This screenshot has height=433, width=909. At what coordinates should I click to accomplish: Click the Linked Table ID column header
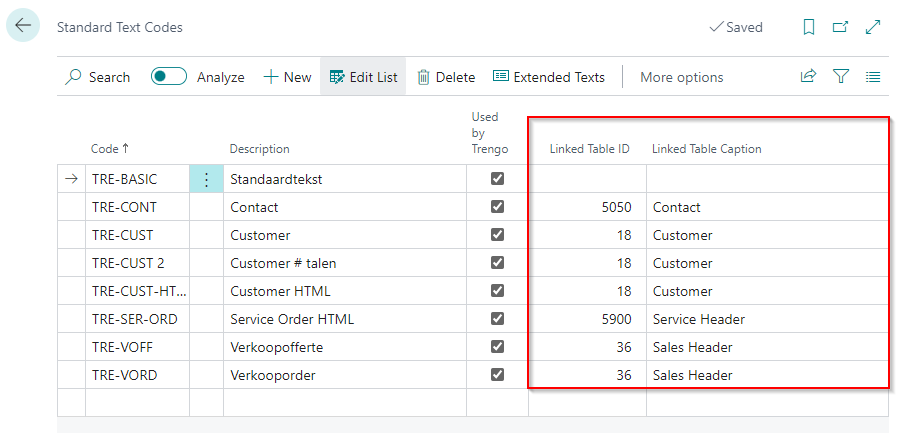[590, 149]
